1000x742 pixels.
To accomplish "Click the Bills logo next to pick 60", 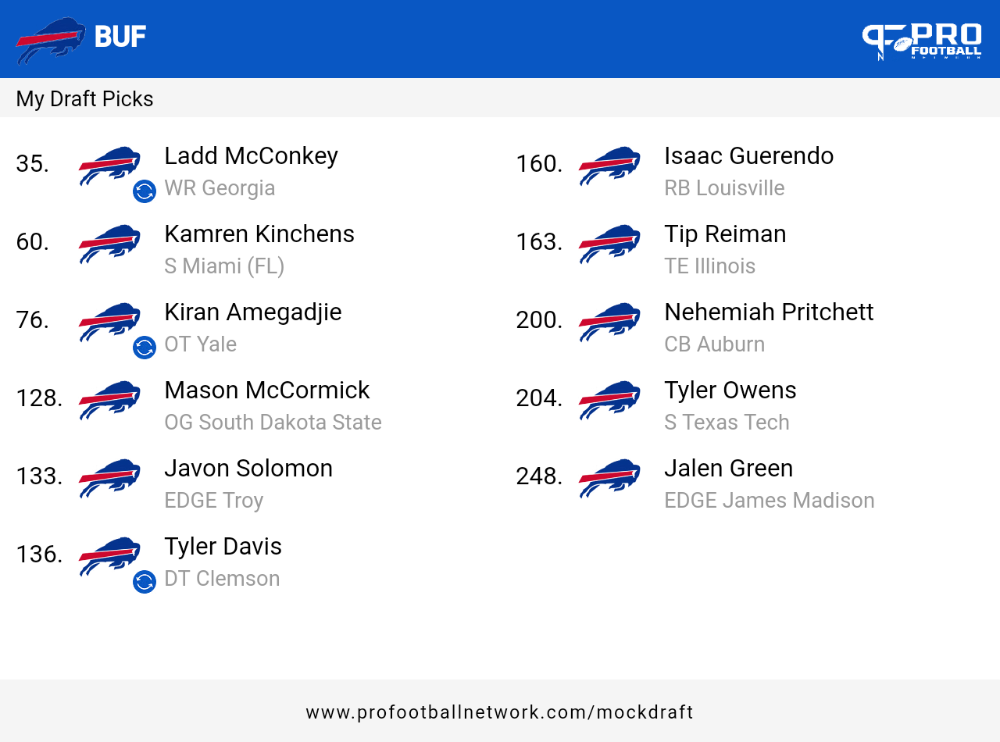I will click(x=110, y=243).
